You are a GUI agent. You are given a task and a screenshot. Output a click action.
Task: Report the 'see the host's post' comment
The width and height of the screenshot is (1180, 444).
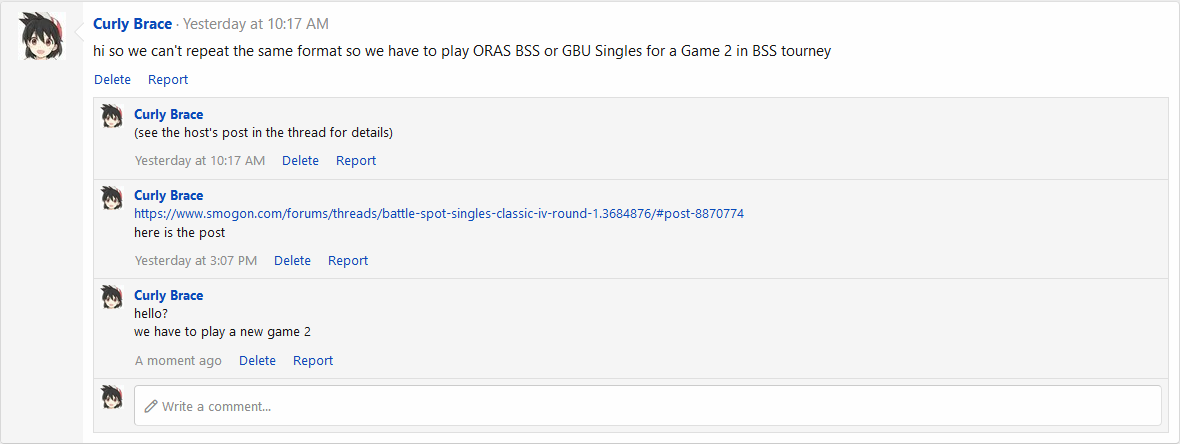tap(356, 160)
